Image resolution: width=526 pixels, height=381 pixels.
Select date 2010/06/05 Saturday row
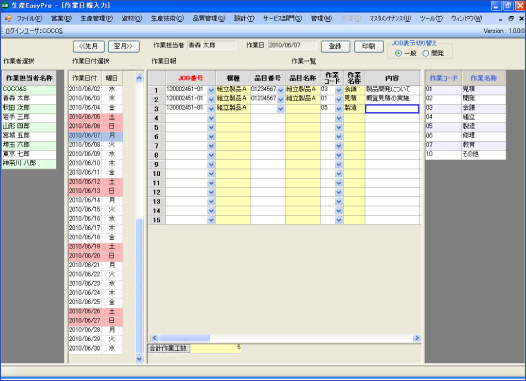click(95, 117)
